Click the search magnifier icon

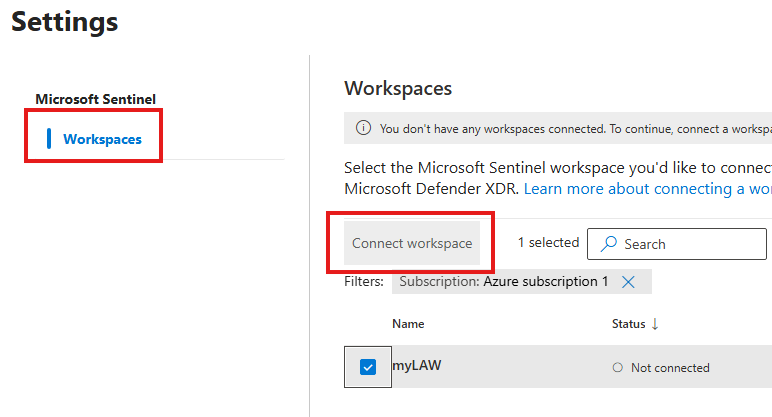coord(609,243)
